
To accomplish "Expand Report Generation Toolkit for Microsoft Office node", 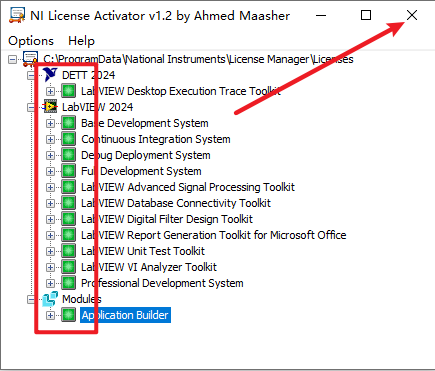I will coord(50,235).
